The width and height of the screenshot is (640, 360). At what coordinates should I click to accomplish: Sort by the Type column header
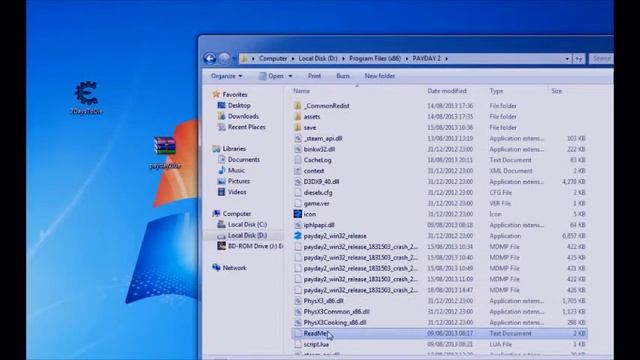point(496,91)
